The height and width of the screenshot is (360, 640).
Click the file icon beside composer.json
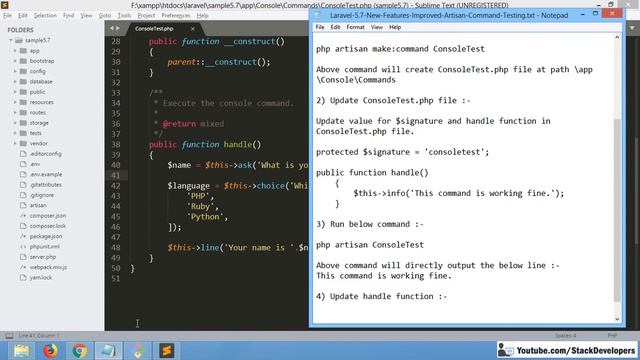(23, 216)
